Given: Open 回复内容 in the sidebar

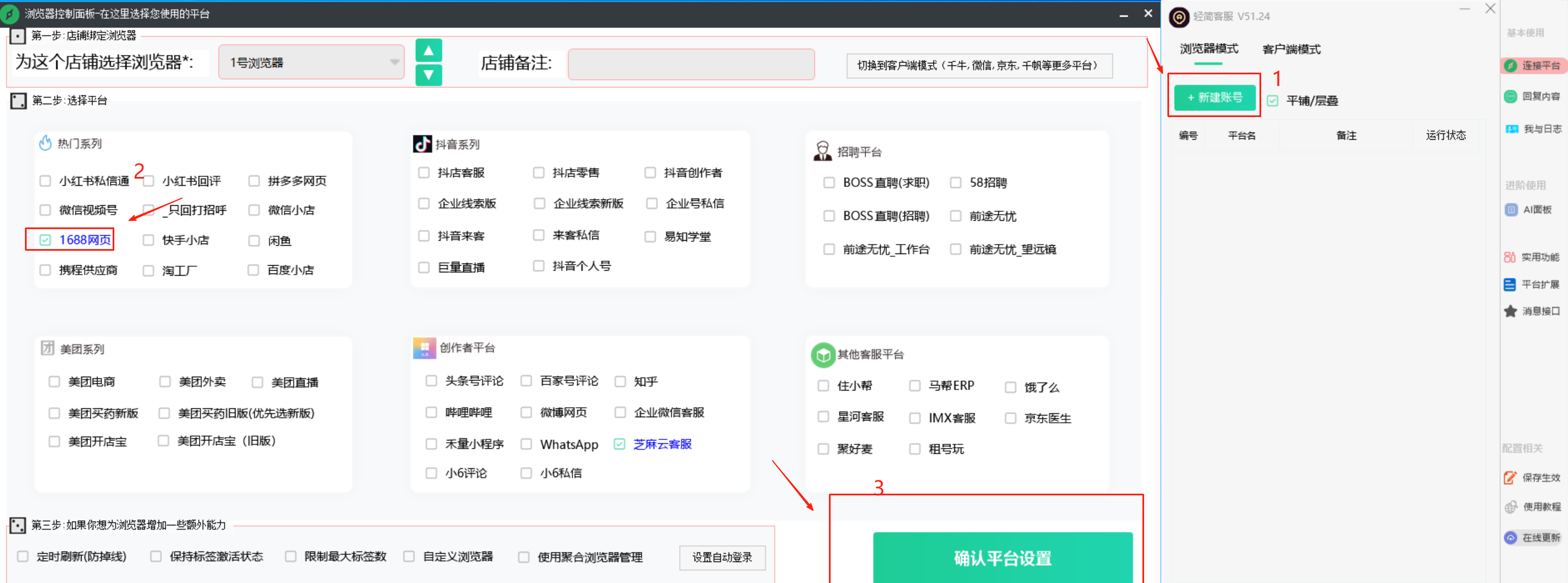Looking at the screenshot, I should tap(1531, 96).
